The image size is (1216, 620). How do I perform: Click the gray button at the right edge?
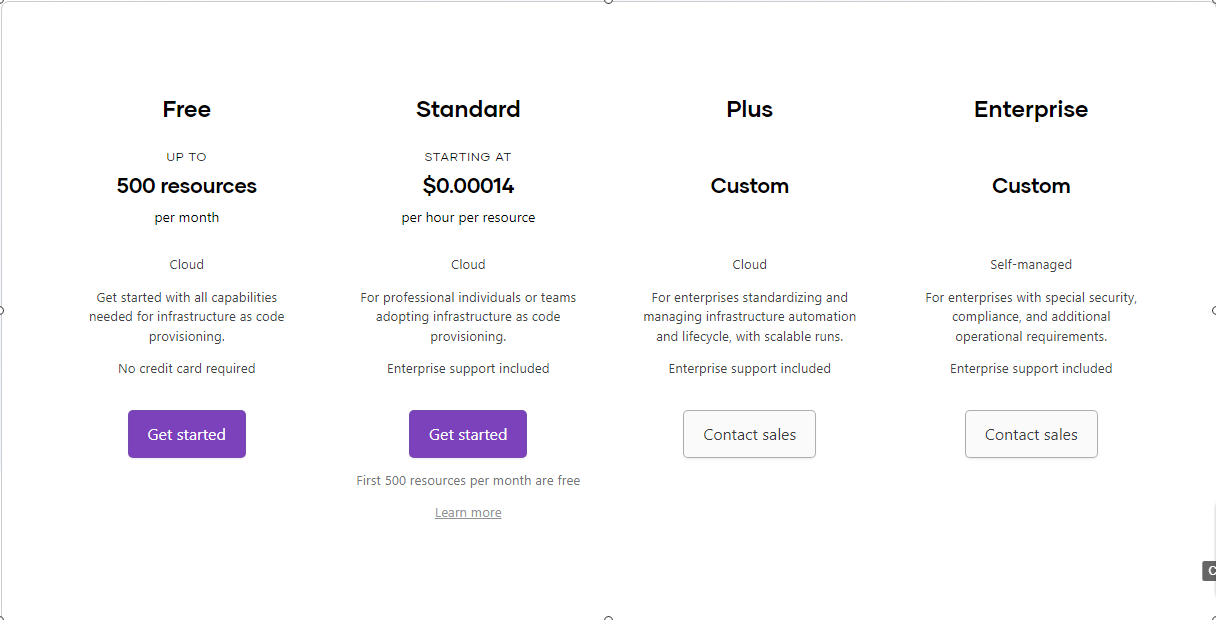pos(1210,571)
